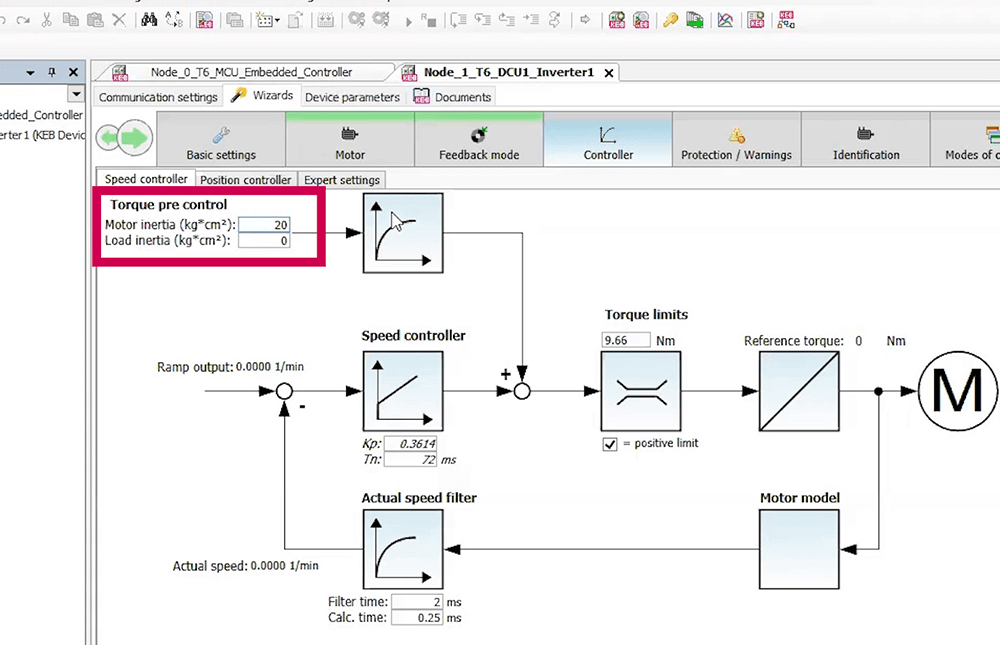Click the Tn value field

(x=411, y=459)
